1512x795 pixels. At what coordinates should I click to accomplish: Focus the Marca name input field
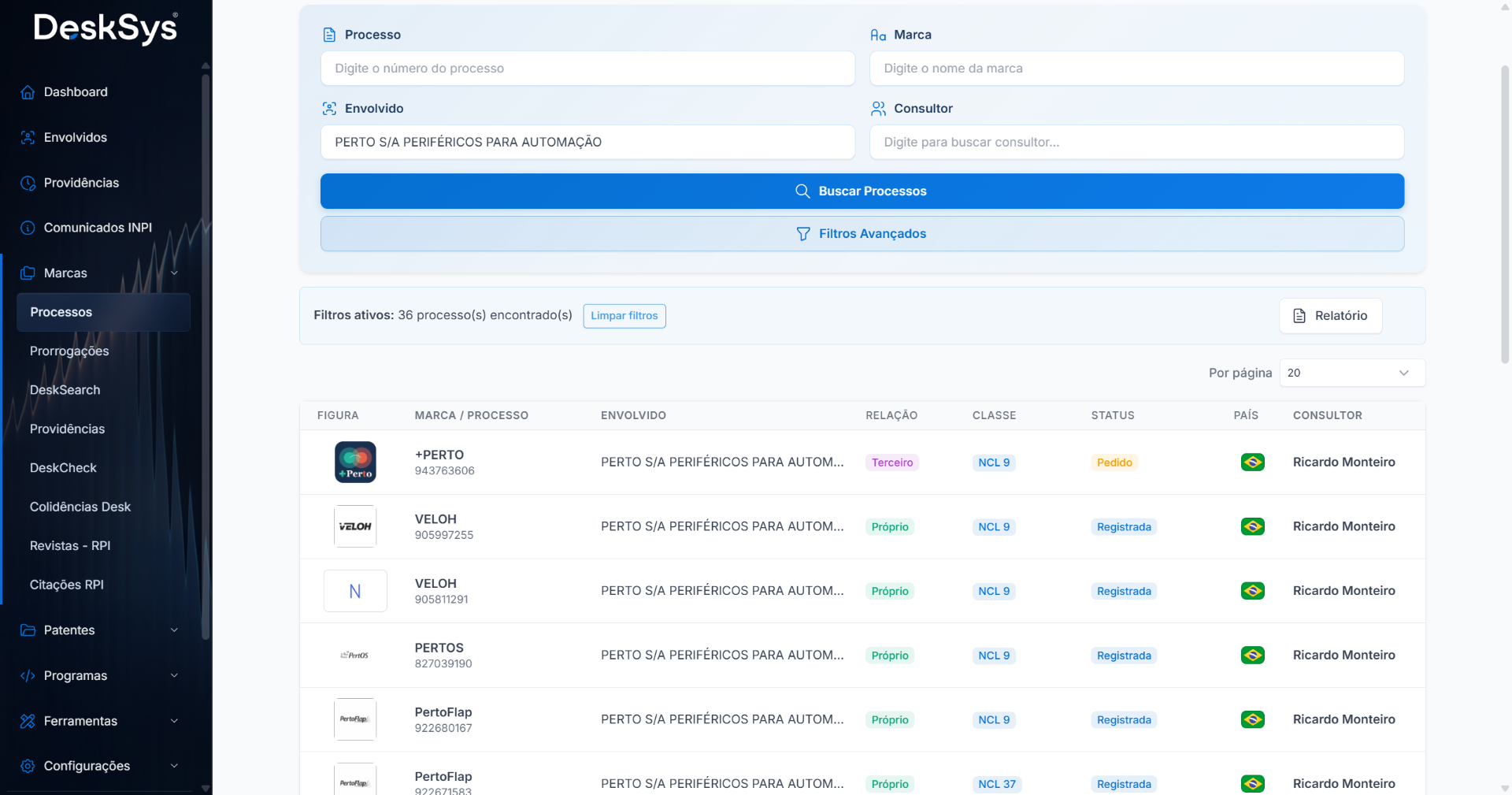[1136, 69]
